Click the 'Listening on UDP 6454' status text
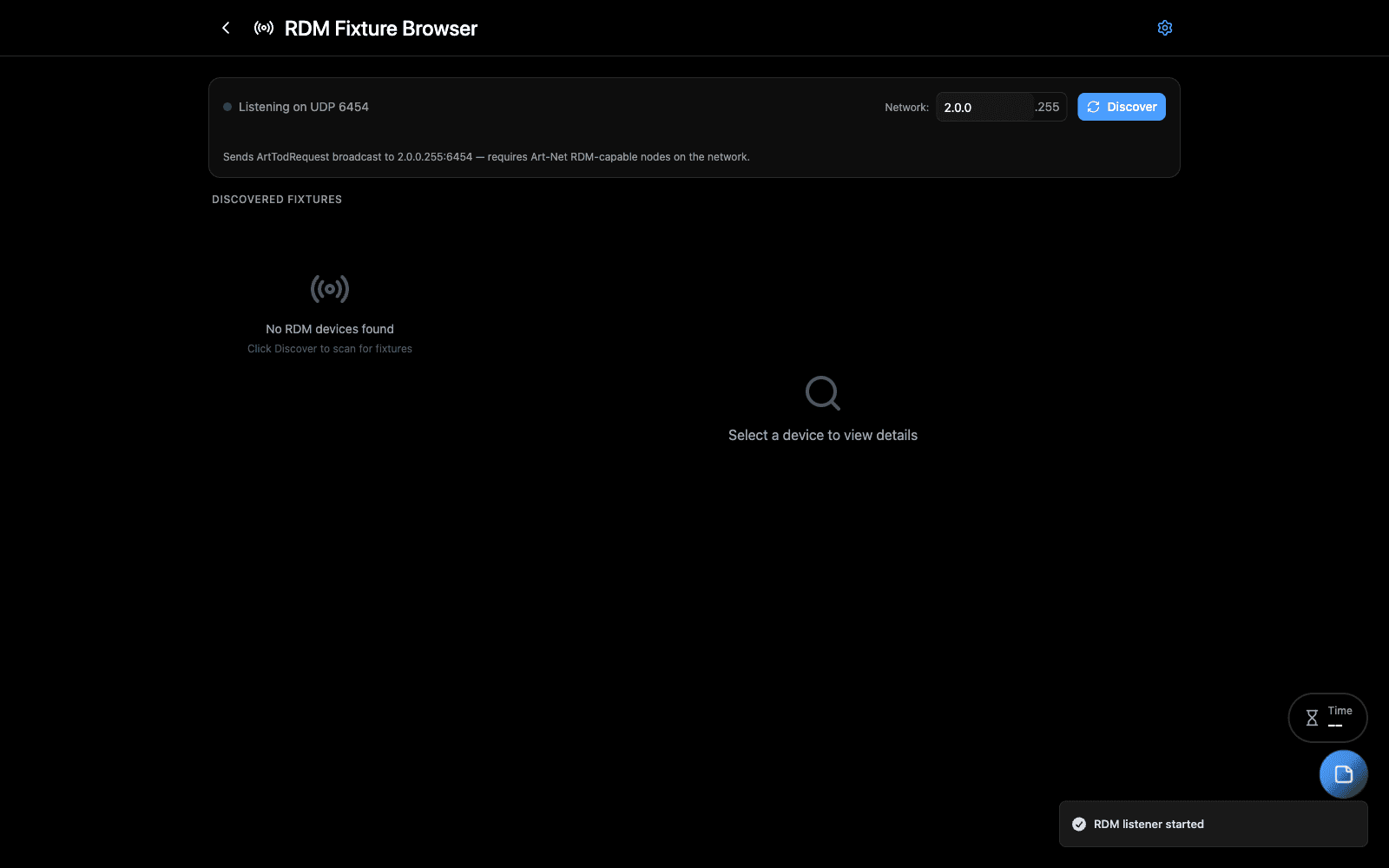The height and width of the screenshot is (868, 1389). (x=304, y=107)
